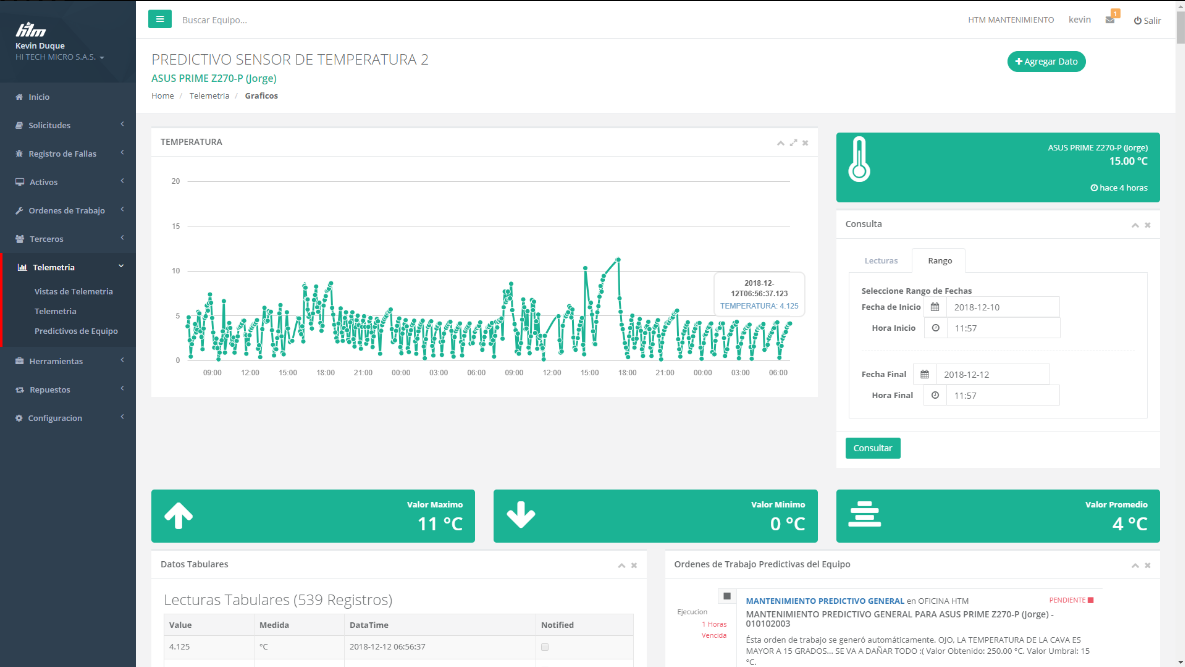Screen dimensions: 1185x667
Task: Expand the Registro de Fallas menu
Action: [x=68, y=153]
